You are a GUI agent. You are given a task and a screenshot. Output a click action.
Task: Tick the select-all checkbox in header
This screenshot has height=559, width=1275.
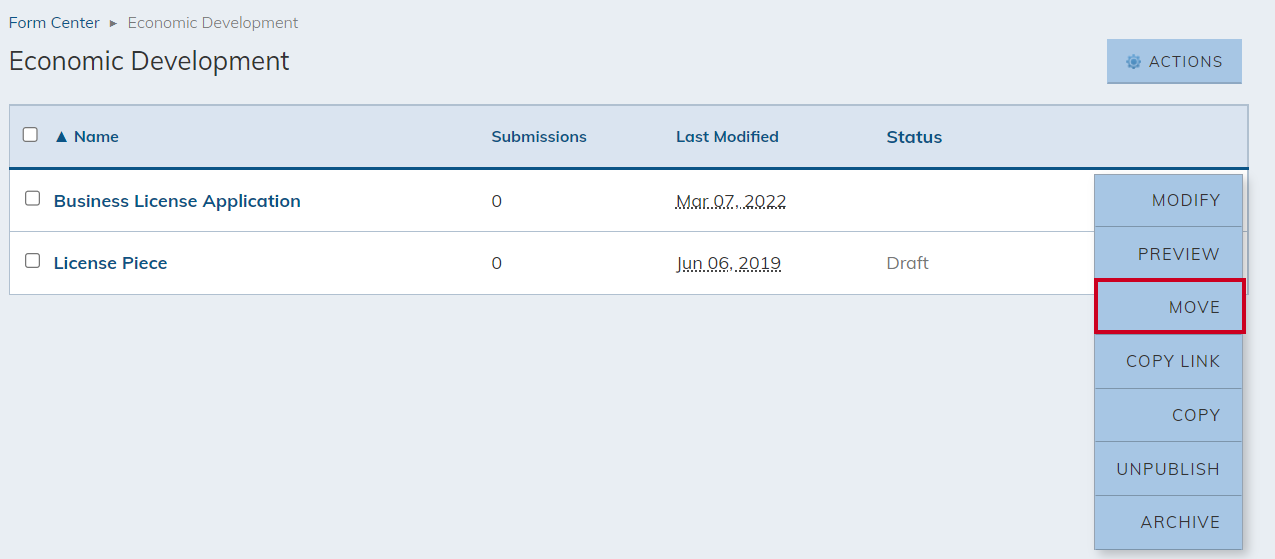(30, 134)
